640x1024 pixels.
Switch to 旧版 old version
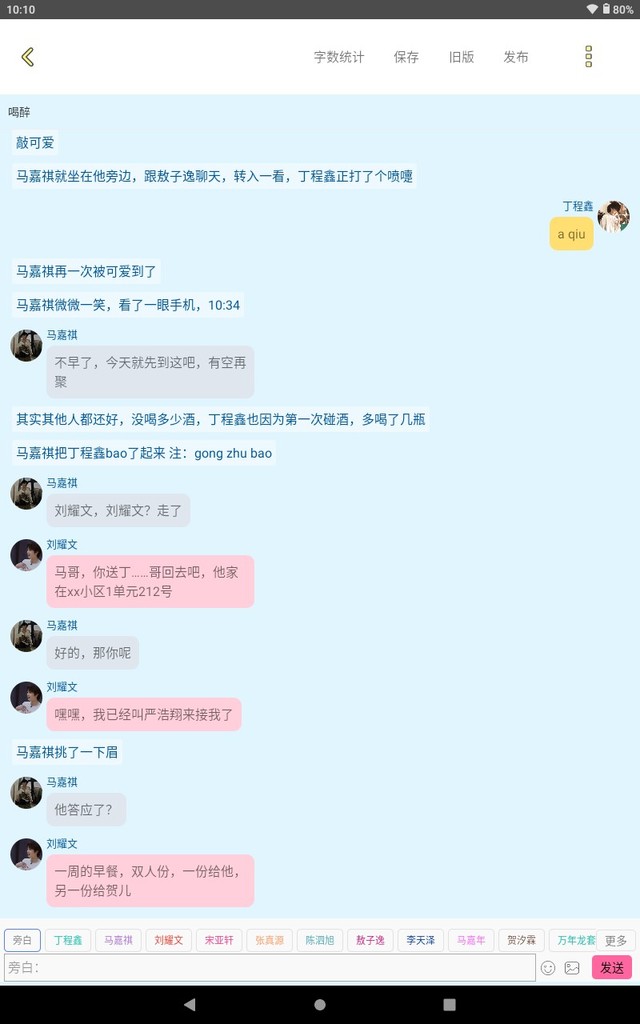pos(461,57)
